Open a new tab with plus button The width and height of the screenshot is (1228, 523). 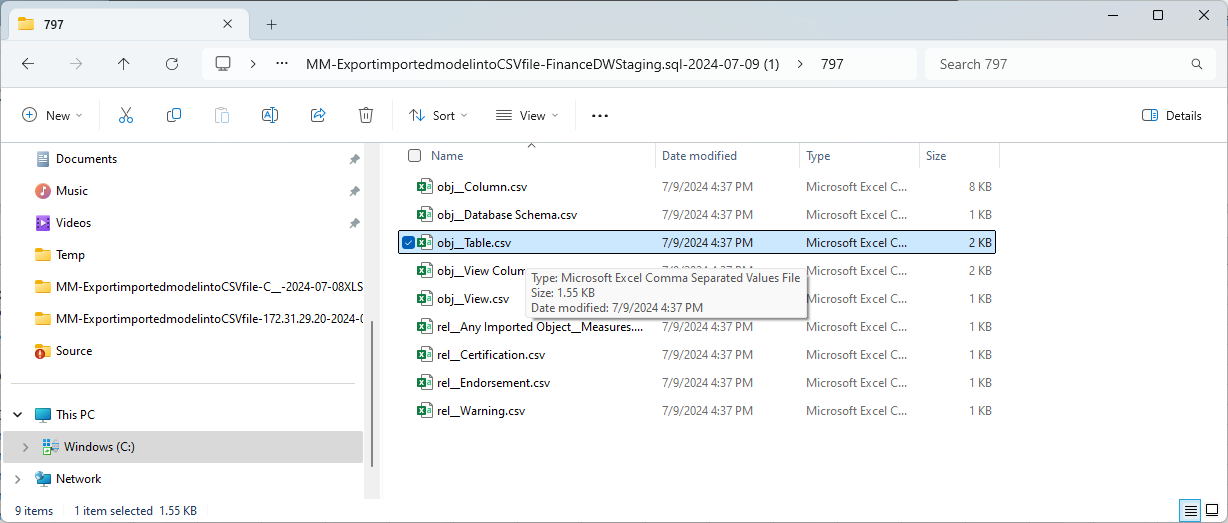pos(271,24)
